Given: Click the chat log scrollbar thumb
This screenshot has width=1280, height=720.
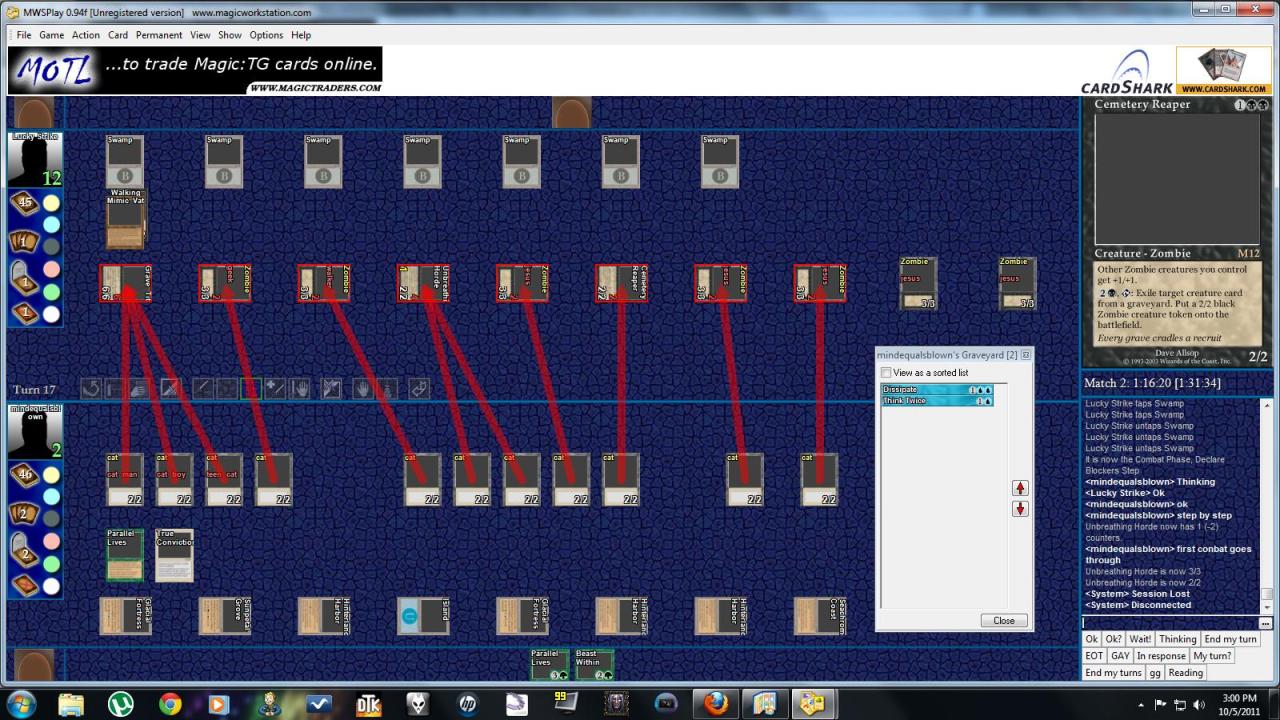Looking at the screenshot, I should [x=1267, y=594].
